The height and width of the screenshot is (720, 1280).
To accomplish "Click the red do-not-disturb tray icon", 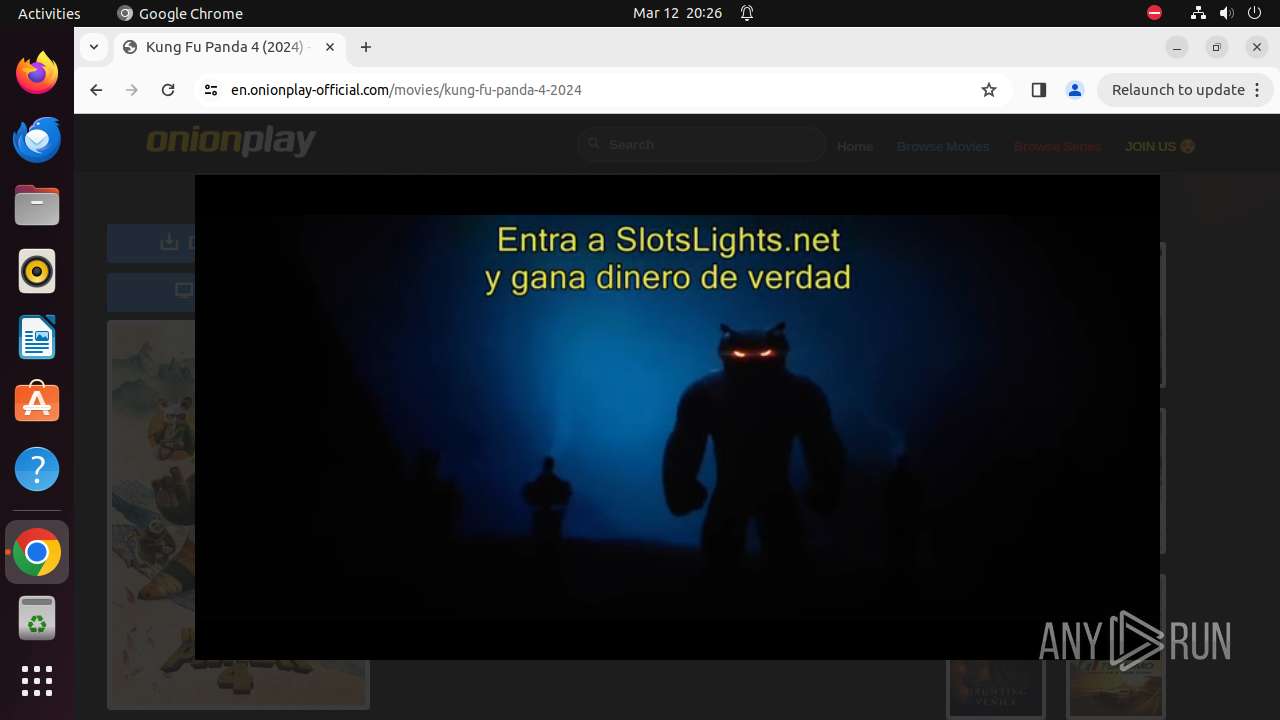I will pos(1154,13).
